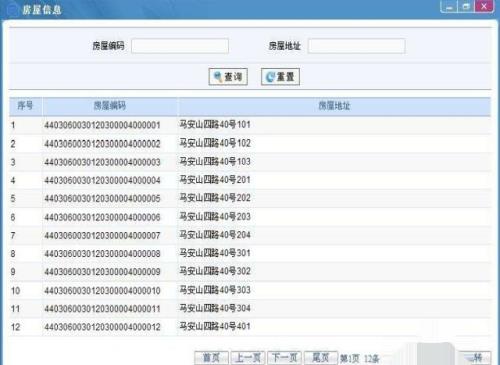Select address 马安山四路40号401
This screenshot has width=500, height=365.
pos(215,326)
